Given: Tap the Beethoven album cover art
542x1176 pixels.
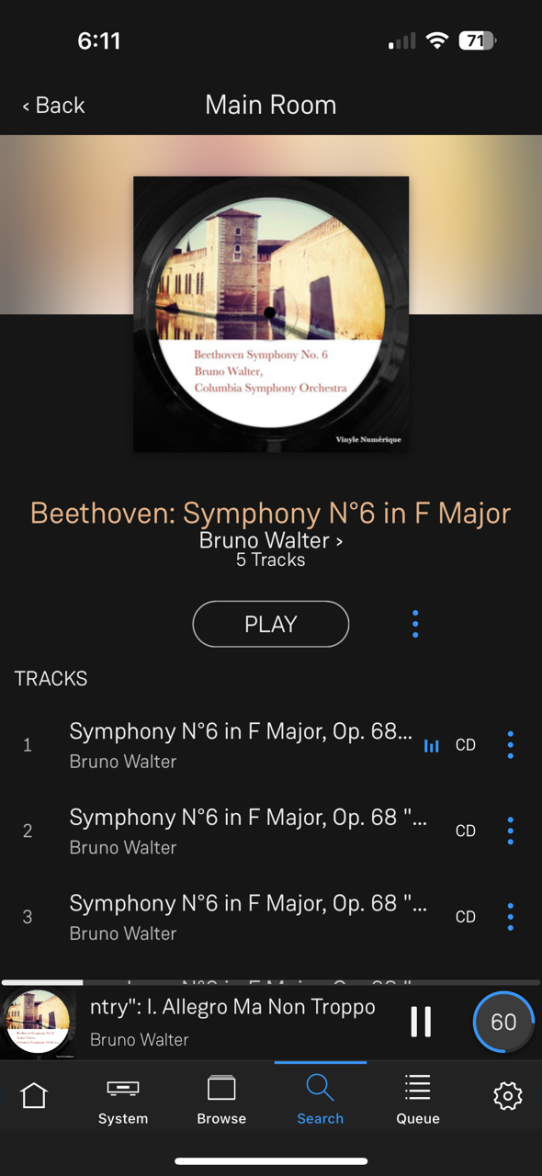Looking at the screenshot, I should [271, 314].
